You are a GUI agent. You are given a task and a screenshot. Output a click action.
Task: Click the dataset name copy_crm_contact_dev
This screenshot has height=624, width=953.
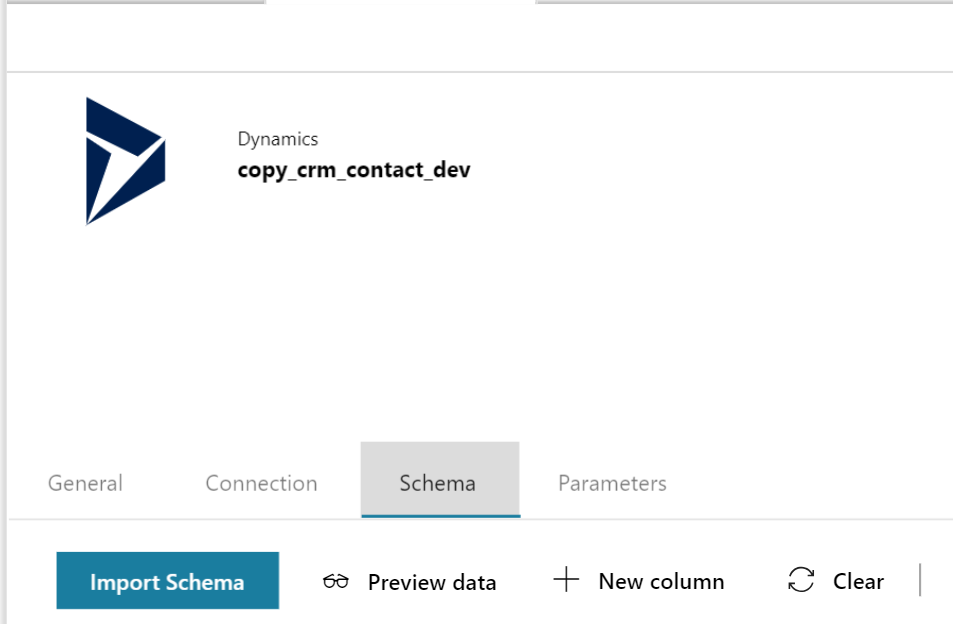click(x=354, y=170)
